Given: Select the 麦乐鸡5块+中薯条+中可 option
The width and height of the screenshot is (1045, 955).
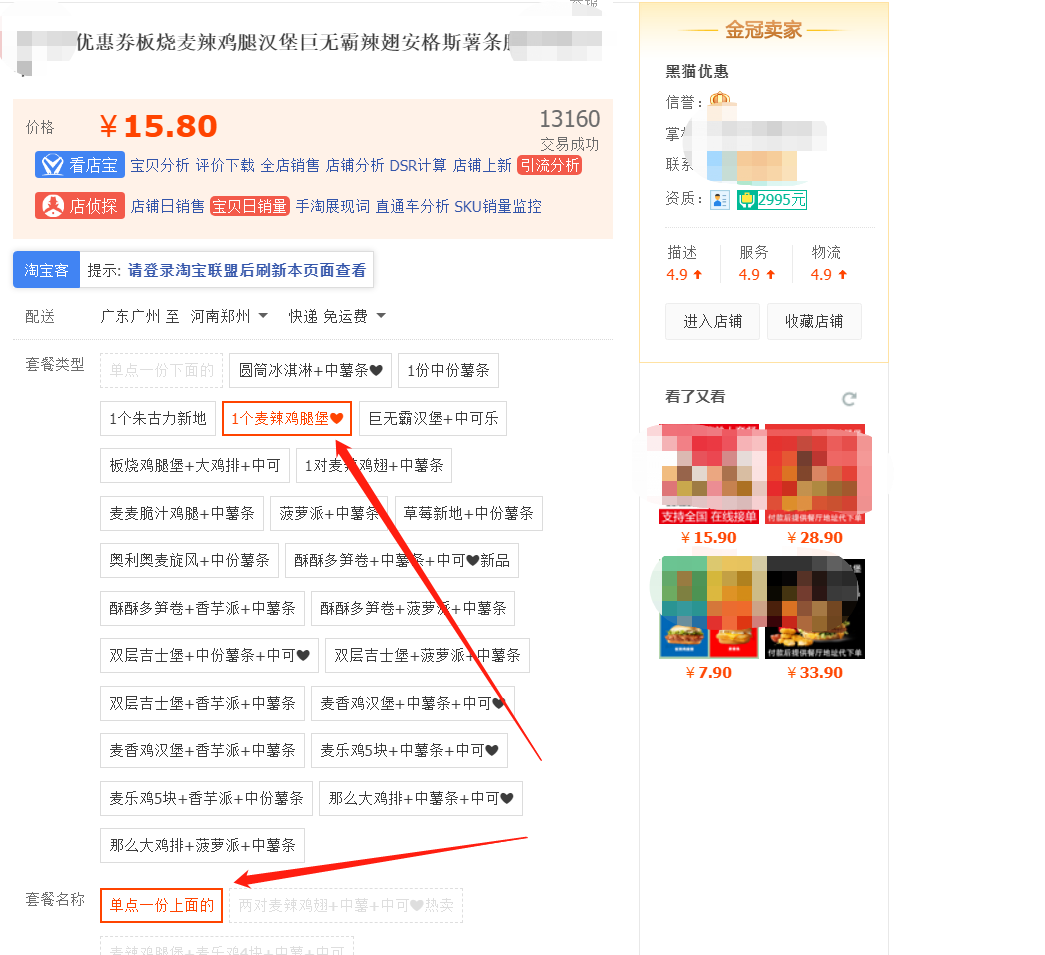Looking at the screenshot, I should click(409, 750).
